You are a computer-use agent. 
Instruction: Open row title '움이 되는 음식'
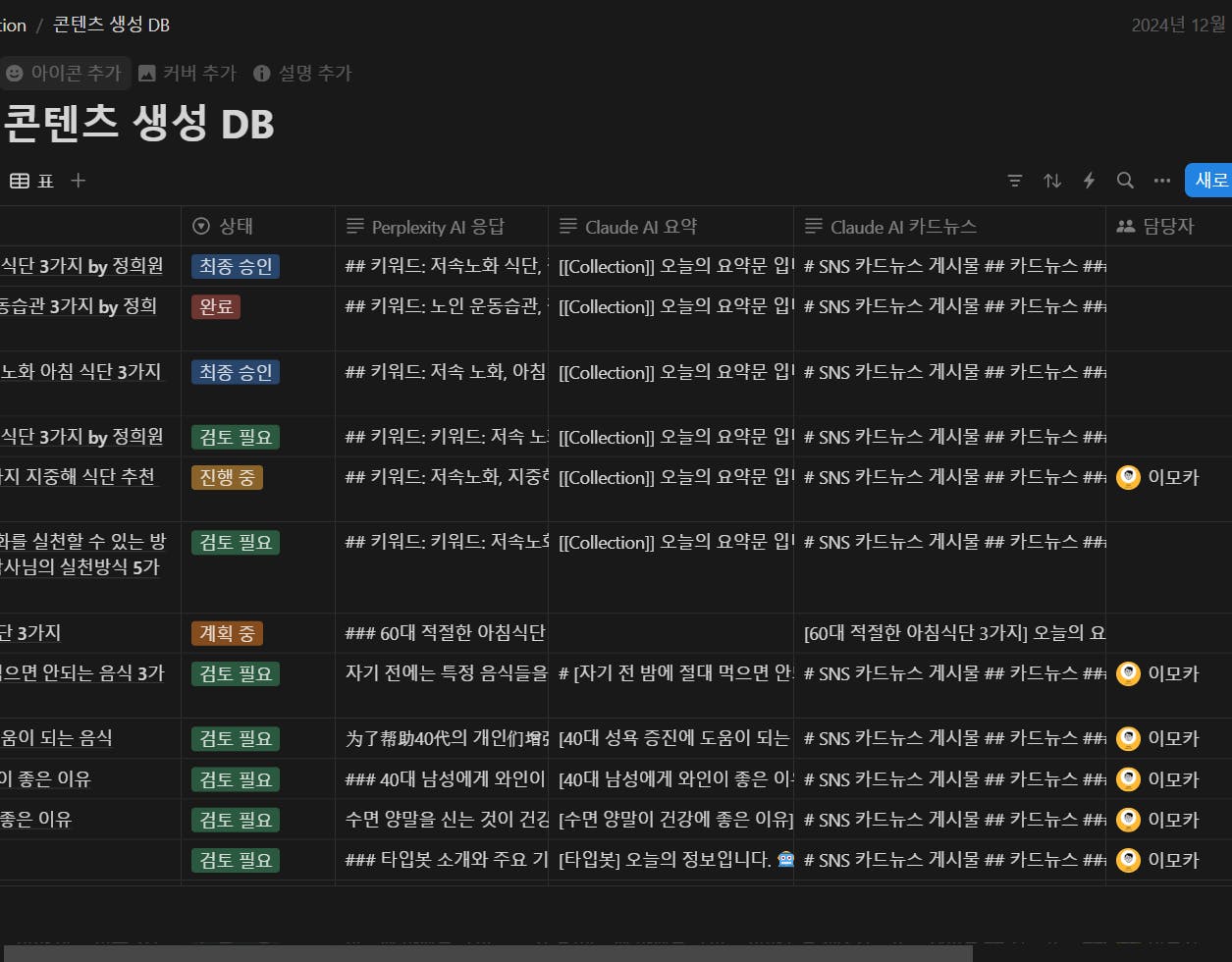57,738
